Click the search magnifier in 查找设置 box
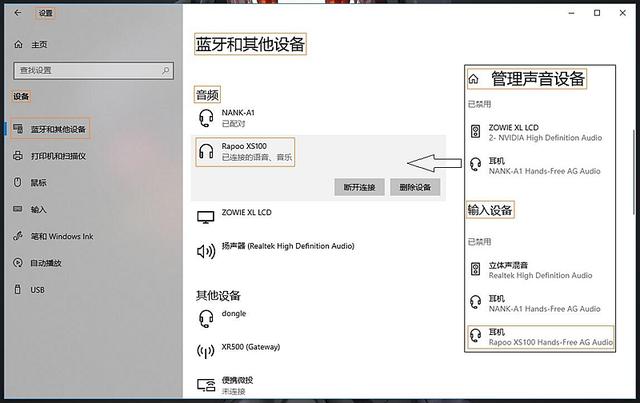Image resolution: width=640 pixels, height=403 pixels. pyautogui.click(x=166, y=70)
